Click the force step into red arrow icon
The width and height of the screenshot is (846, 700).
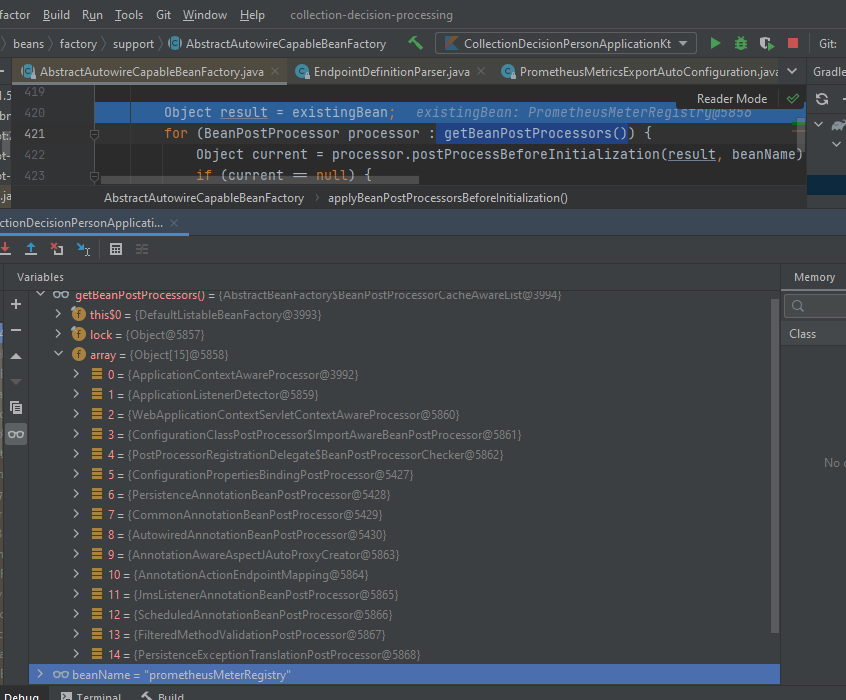tap(5, 249)
